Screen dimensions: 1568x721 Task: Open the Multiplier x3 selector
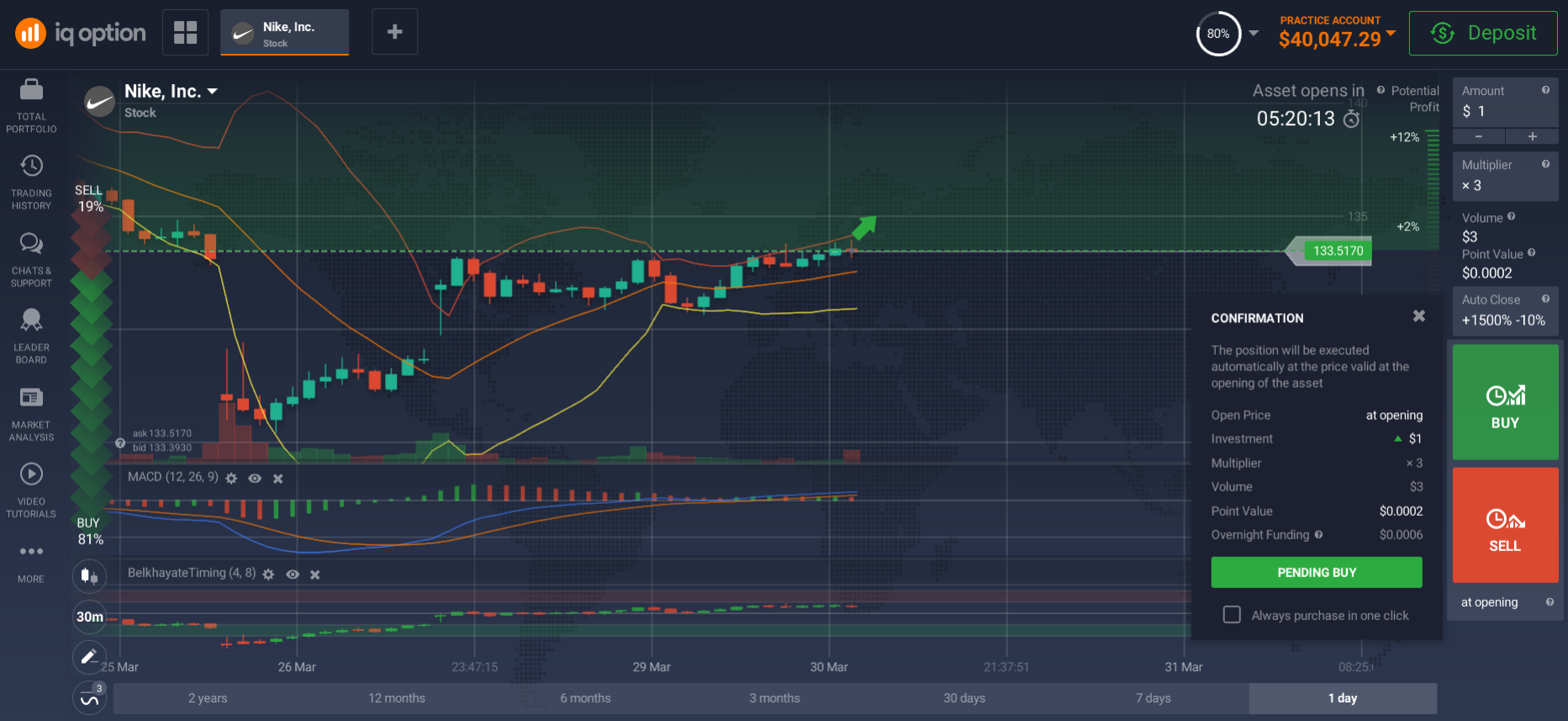[1505, 177]
